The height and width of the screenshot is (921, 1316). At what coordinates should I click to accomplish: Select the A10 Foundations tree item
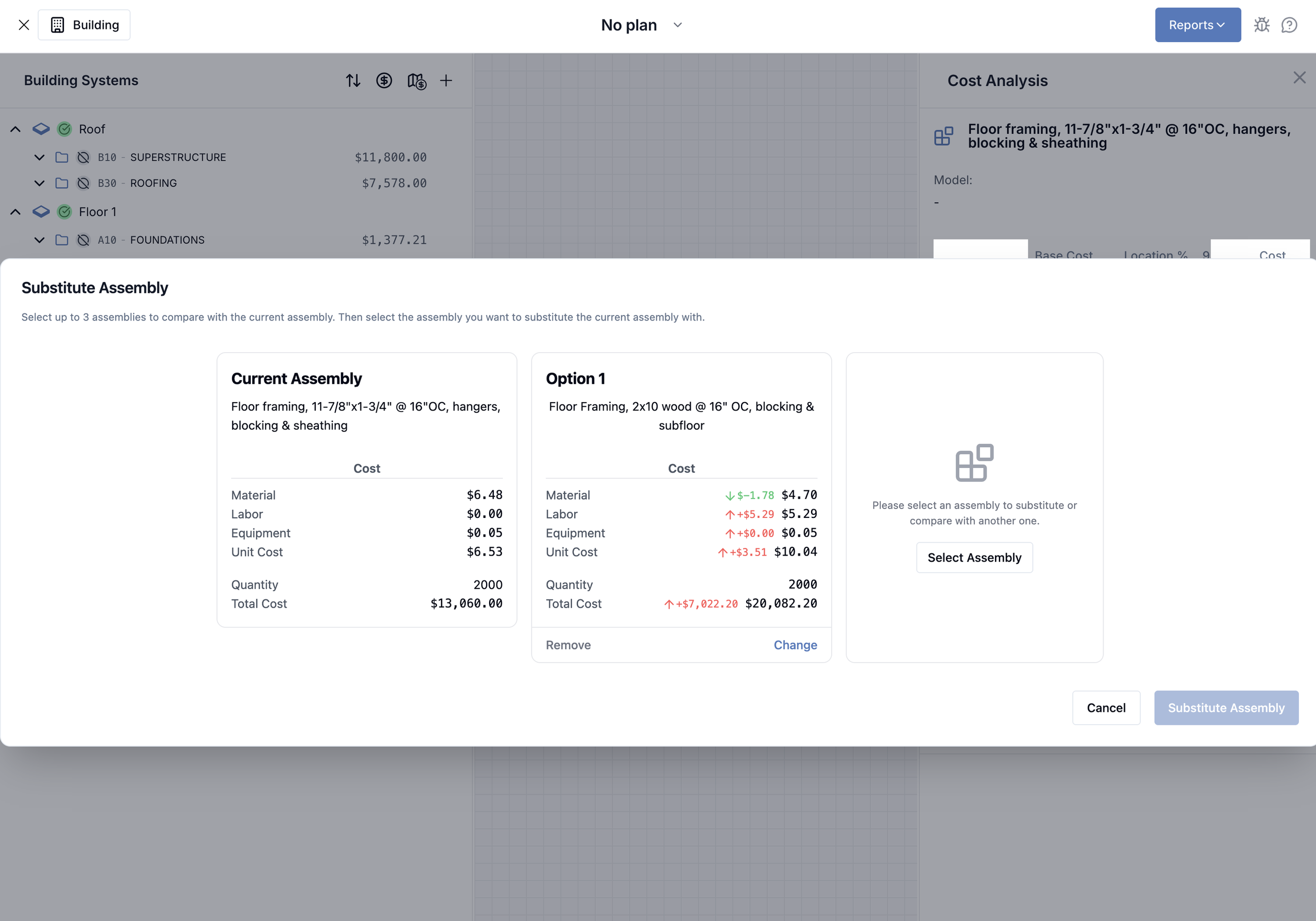(167, 240)
